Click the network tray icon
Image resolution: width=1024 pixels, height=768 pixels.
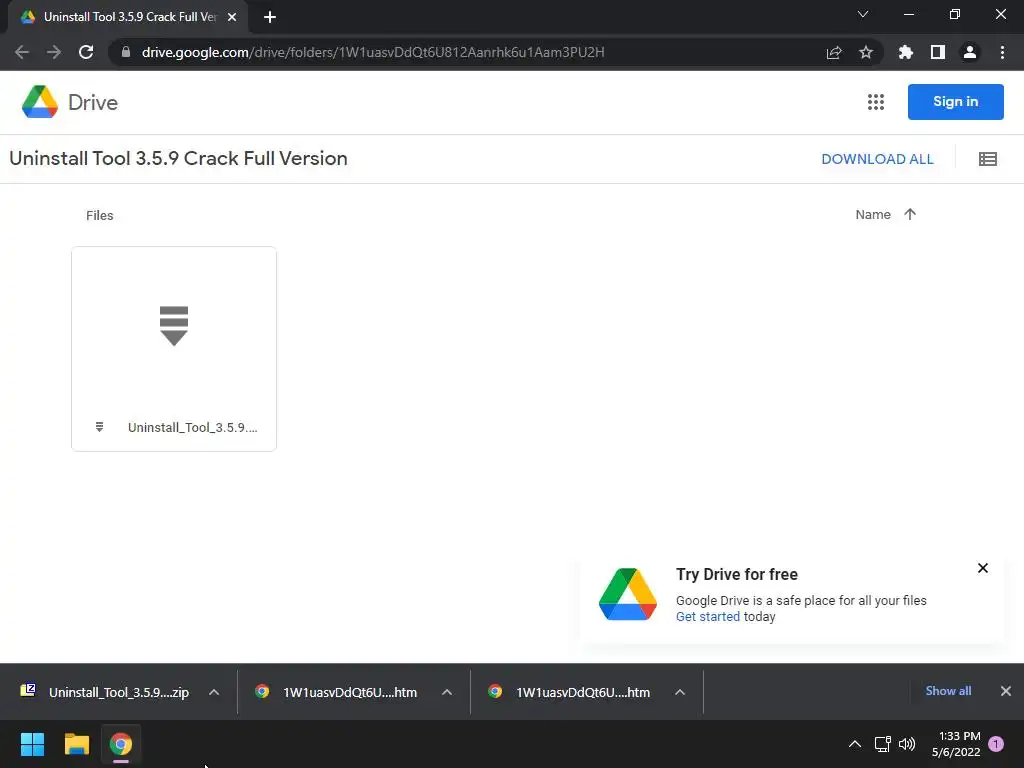pos(882,744)
